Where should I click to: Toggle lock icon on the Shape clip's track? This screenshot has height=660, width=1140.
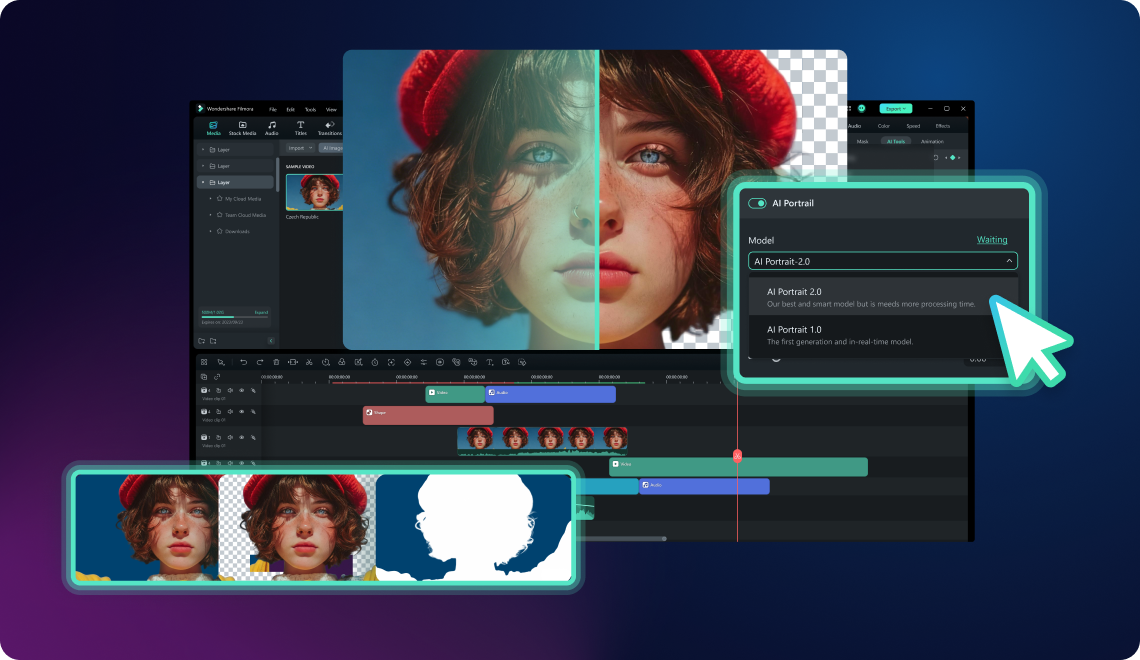(x=218, y=411)
